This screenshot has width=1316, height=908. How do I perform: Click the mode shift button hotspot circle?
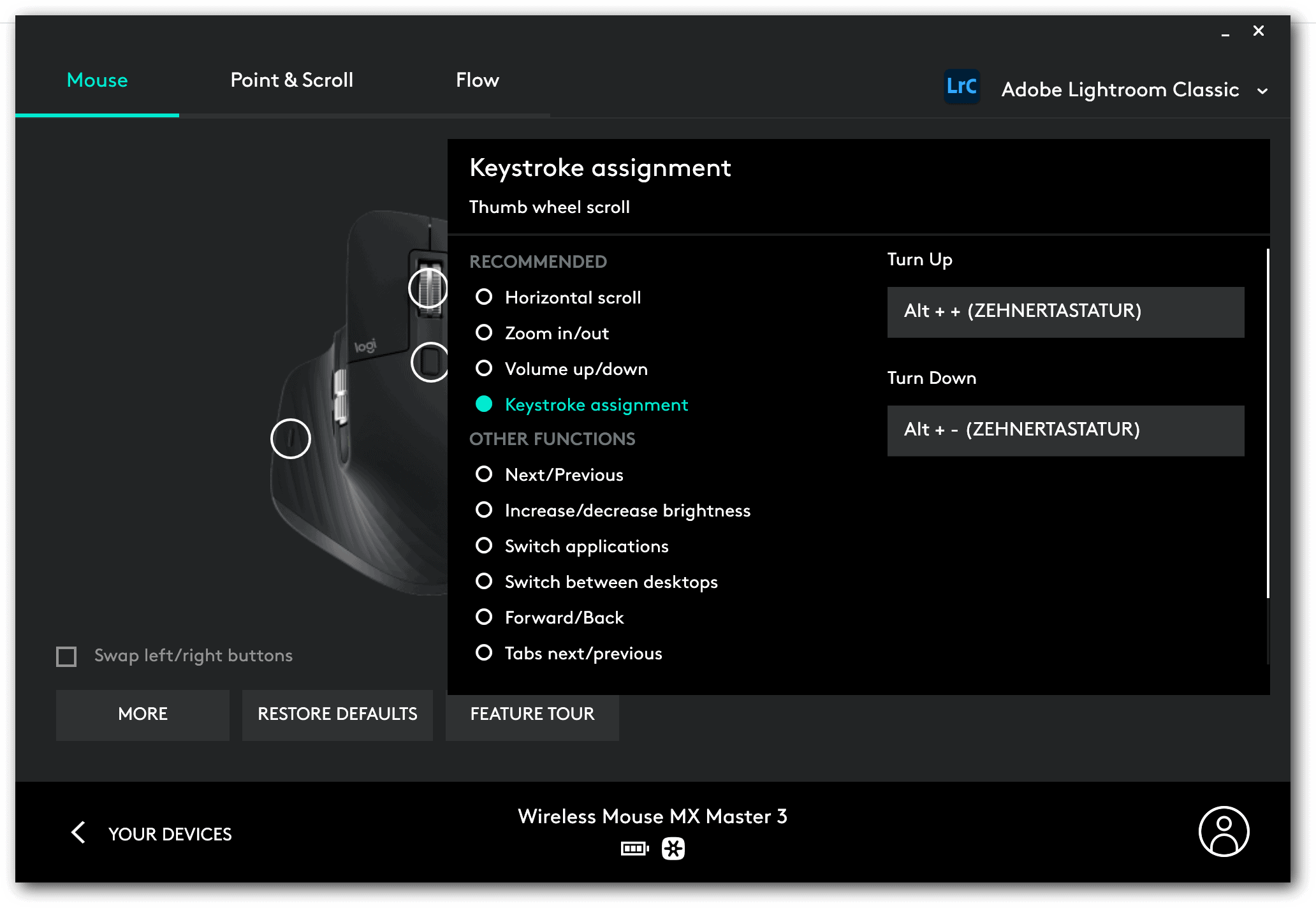click(430, 362)
